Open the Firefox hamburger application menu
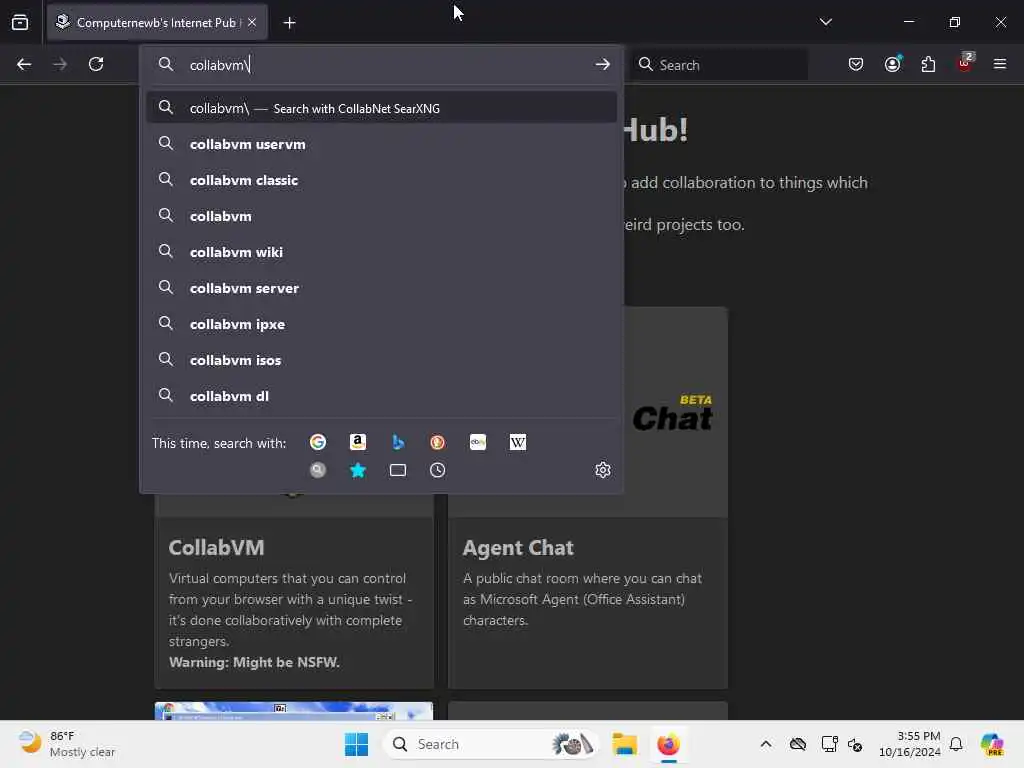1024x768 pixels. pyautogui.click(x=999, y=64)
